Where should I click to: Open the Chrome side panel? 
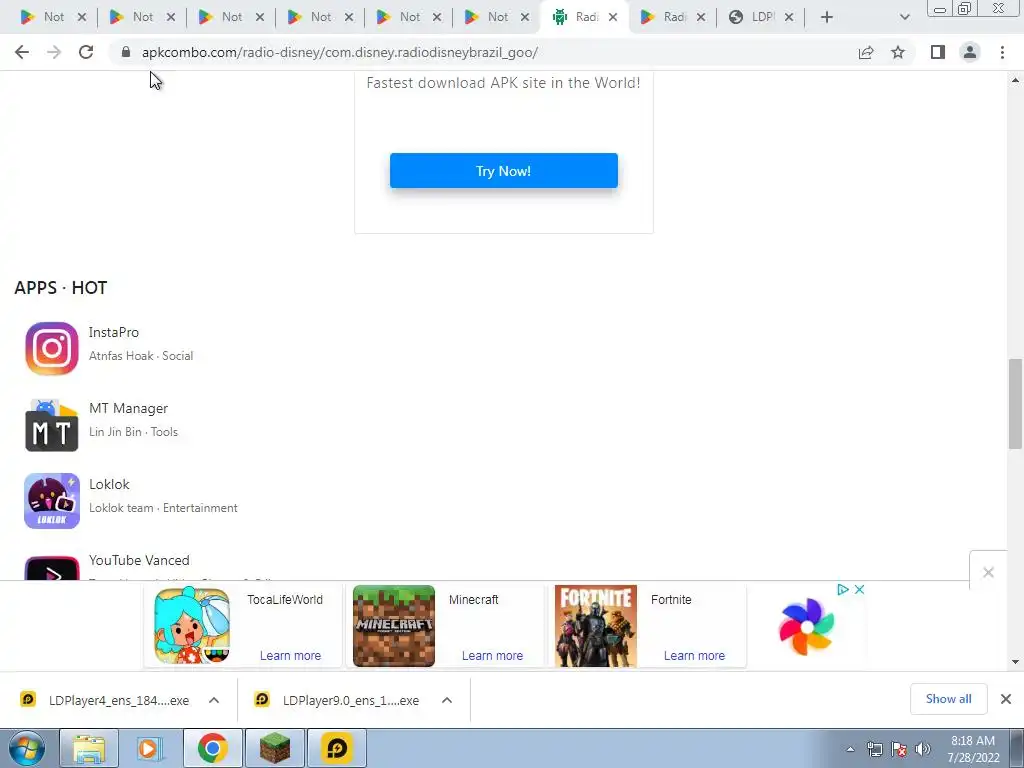coord(938,52)
